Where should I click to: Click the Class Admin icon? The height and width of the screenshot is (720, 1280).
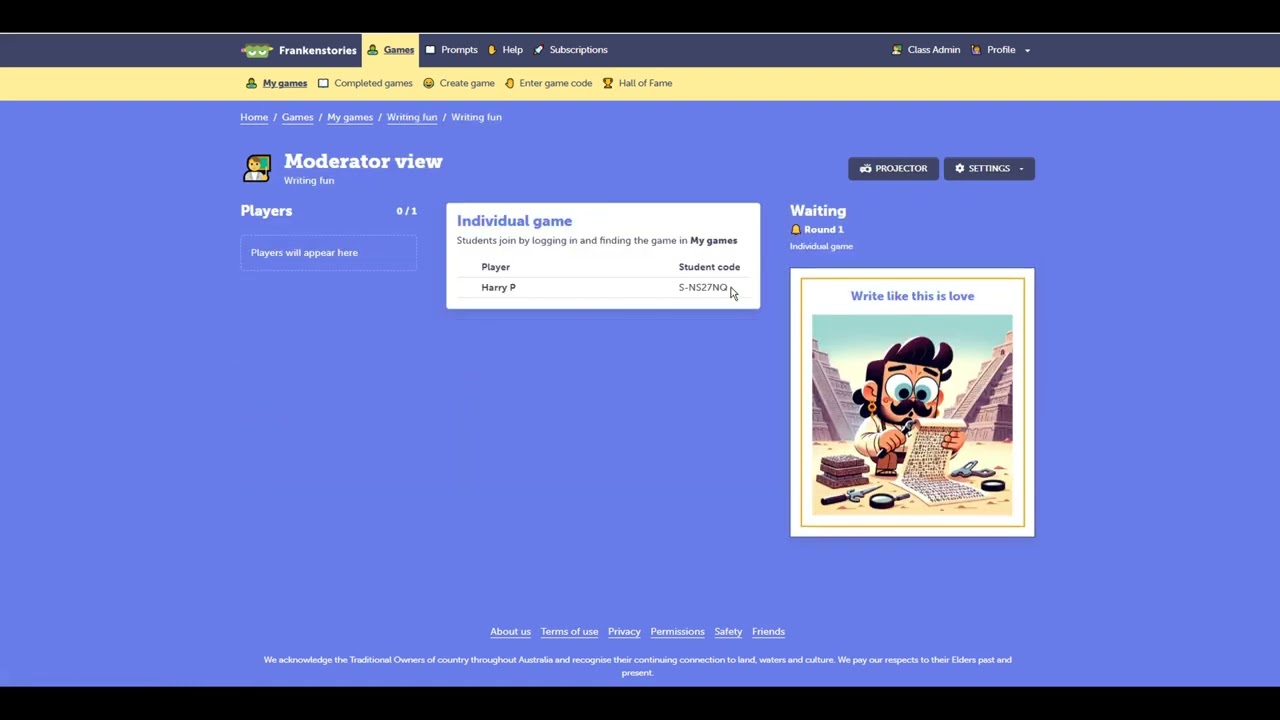tap(897, 50)
